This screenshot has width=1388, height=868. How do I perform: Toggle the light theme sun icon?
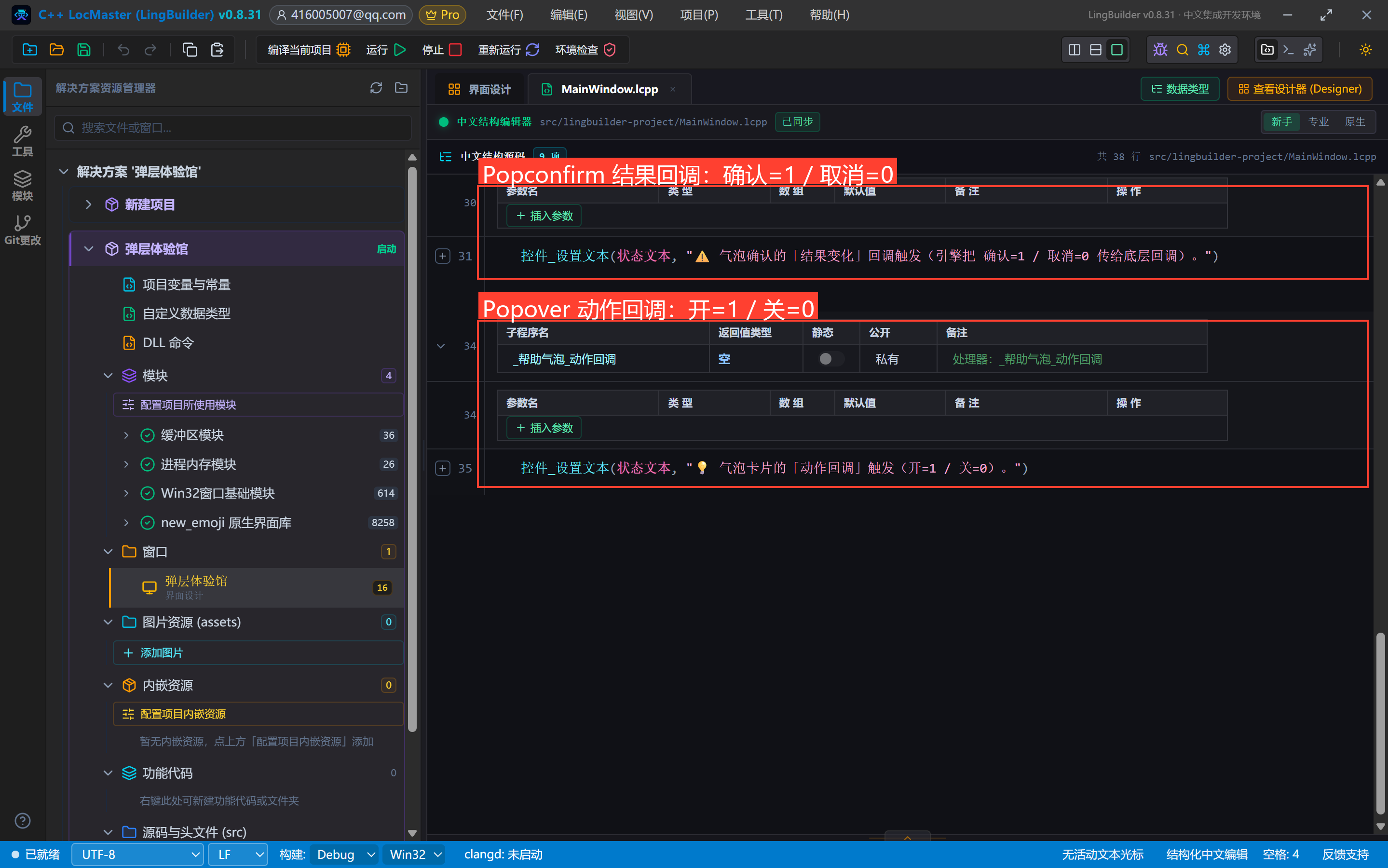coord(1366,50)
